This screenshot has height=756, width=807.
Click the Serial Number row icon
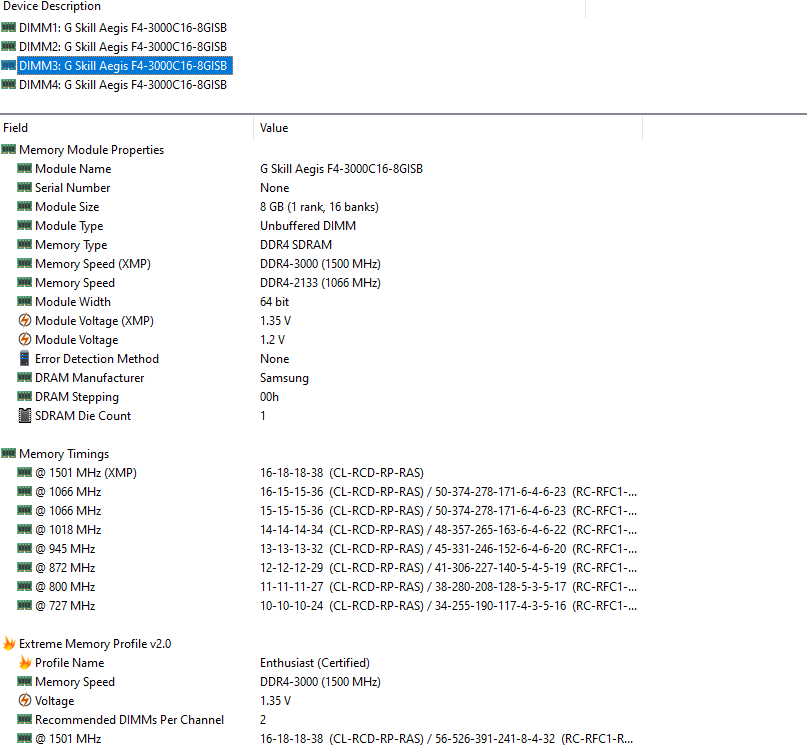coord(24,188)
